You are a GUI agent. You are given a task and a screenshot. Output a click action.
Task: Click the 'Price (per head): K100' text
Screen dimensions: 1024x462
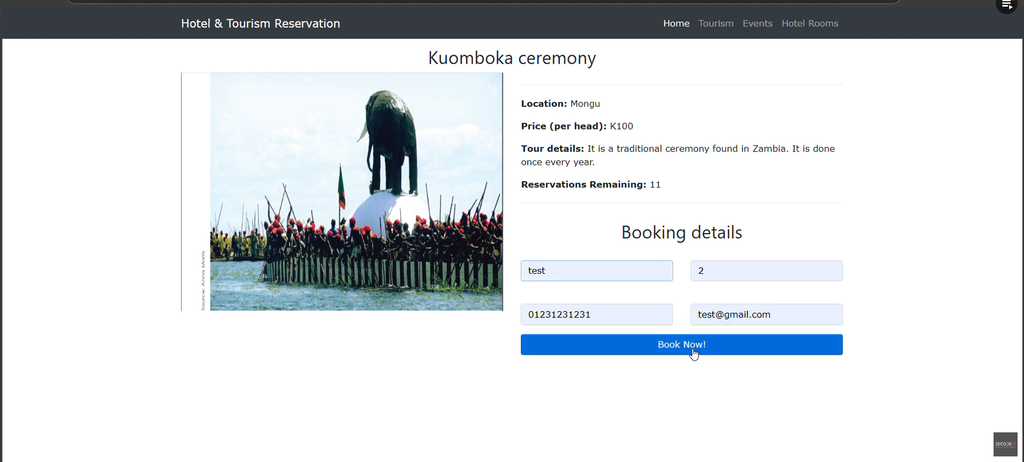[577, 126]
